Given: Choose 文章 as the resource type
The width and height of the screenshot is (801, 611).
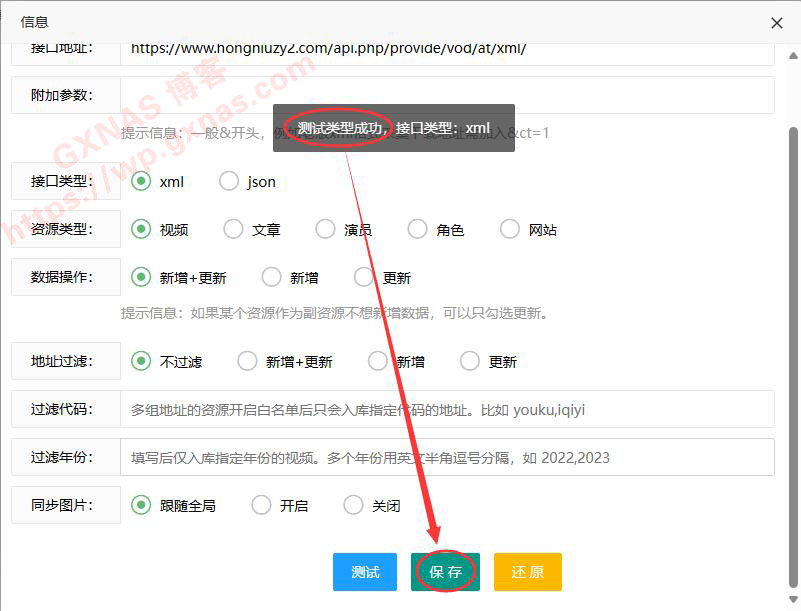Looking at the screenshot, I should point(234,229).
